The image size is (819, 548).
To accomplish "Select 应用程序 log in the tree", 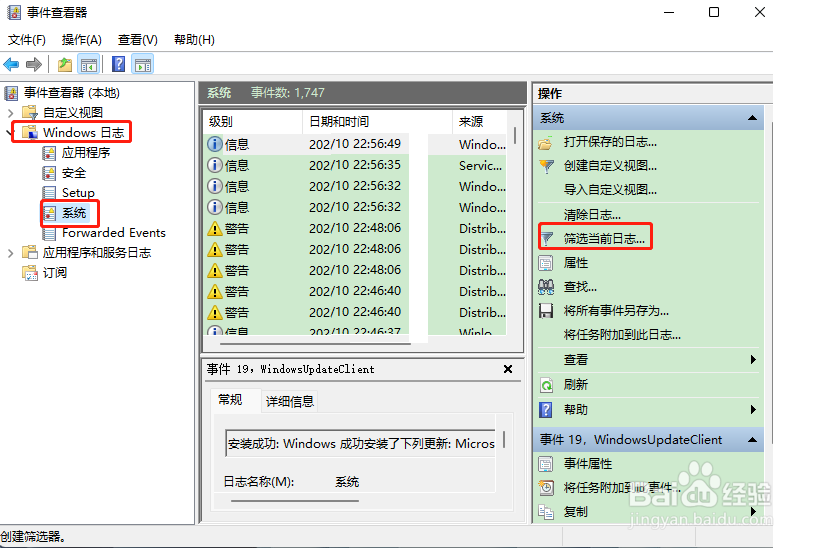I will pos(86,153).
